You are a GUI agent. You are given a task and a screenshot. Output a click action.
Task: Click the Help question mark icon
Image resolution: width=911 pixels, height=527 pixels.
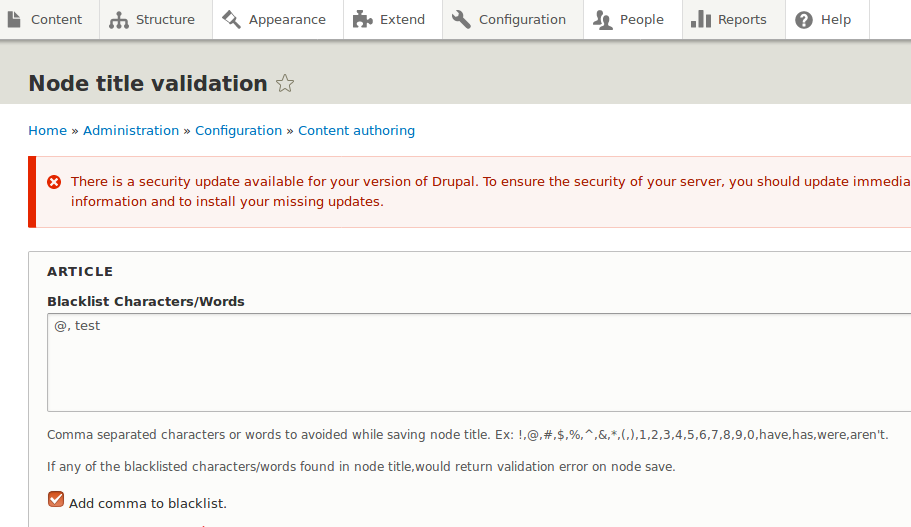point(804,19)
